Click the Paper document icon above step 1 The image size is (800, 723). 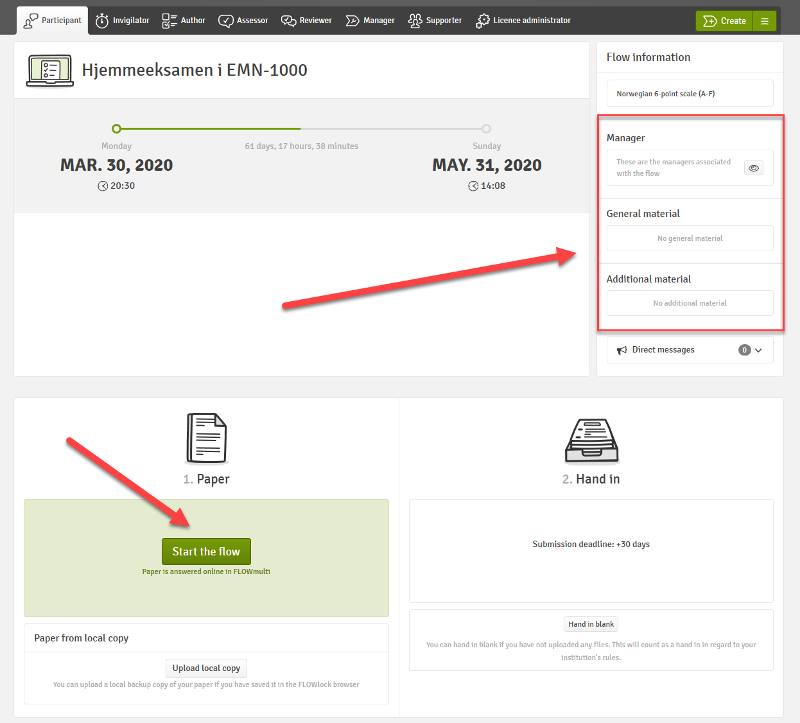(207, 437)
